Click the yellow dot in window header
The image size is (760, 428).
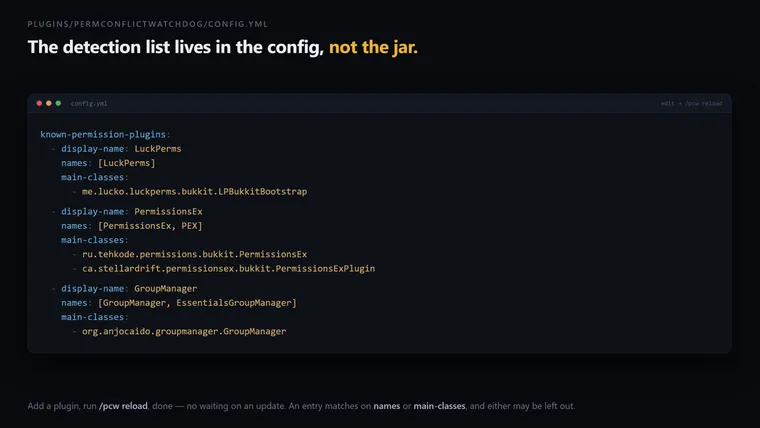(48, 103)
